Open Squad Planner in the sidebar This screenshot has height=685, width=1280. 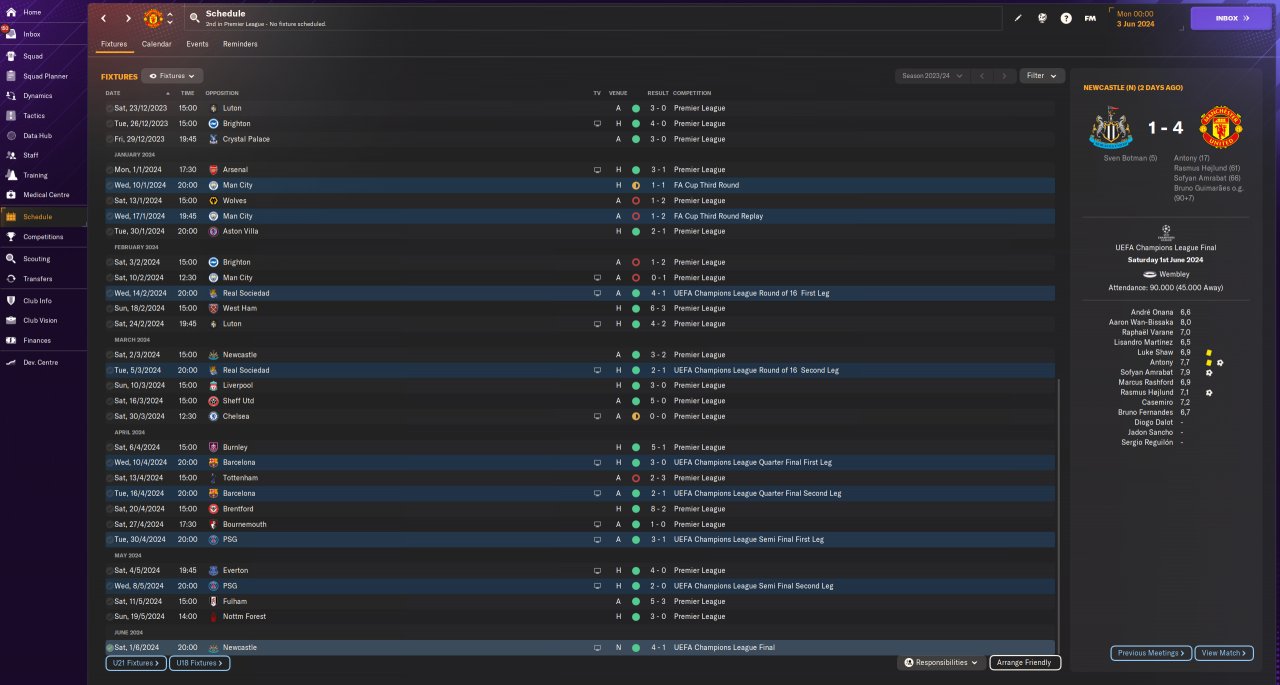45,76
